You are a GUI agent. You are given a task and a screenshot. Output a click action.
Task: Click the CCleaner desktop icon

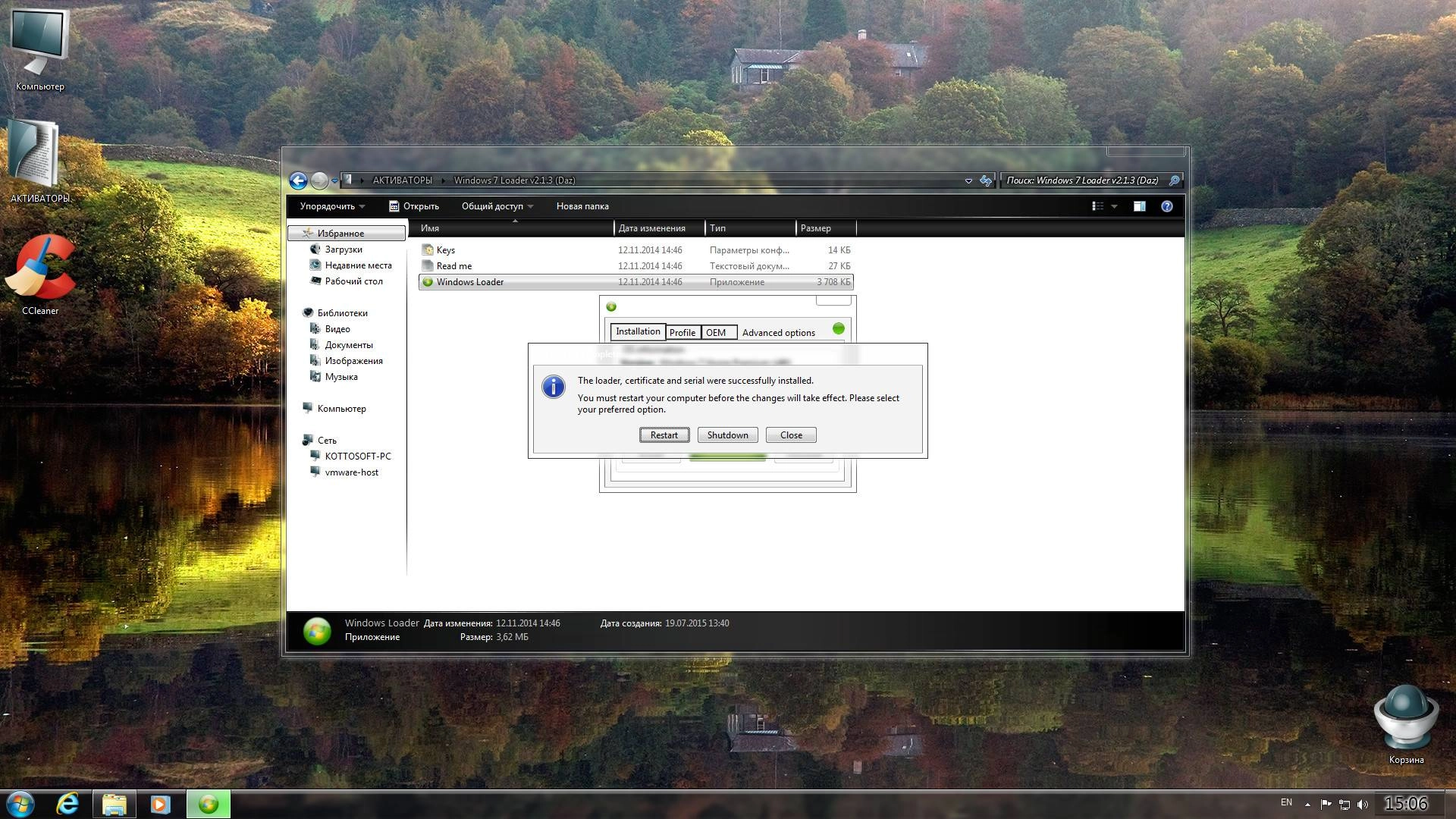40,275
